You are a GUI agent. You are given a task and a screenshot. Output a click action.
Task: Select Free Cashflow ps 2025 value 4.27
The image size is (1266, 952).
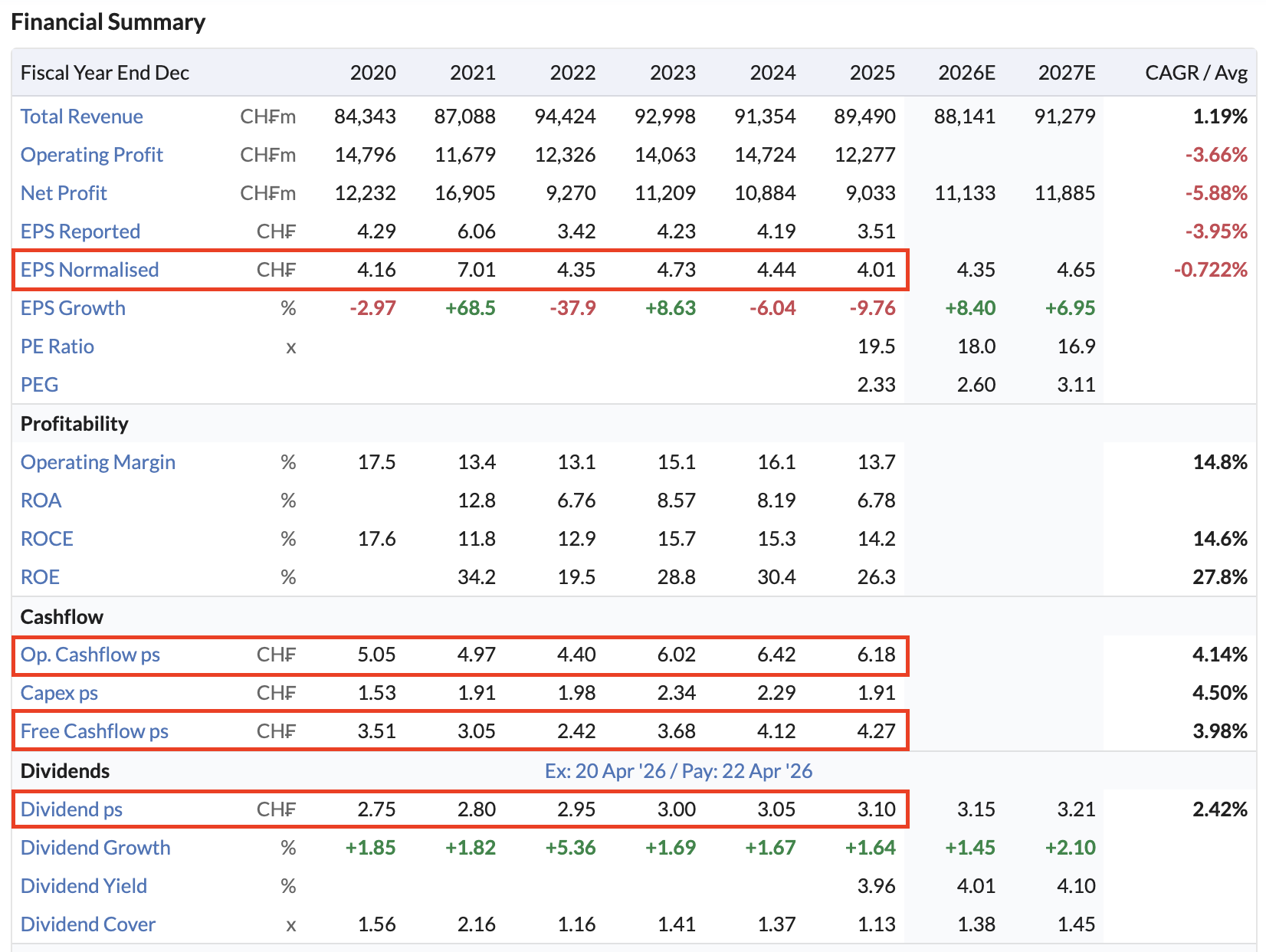877,731
